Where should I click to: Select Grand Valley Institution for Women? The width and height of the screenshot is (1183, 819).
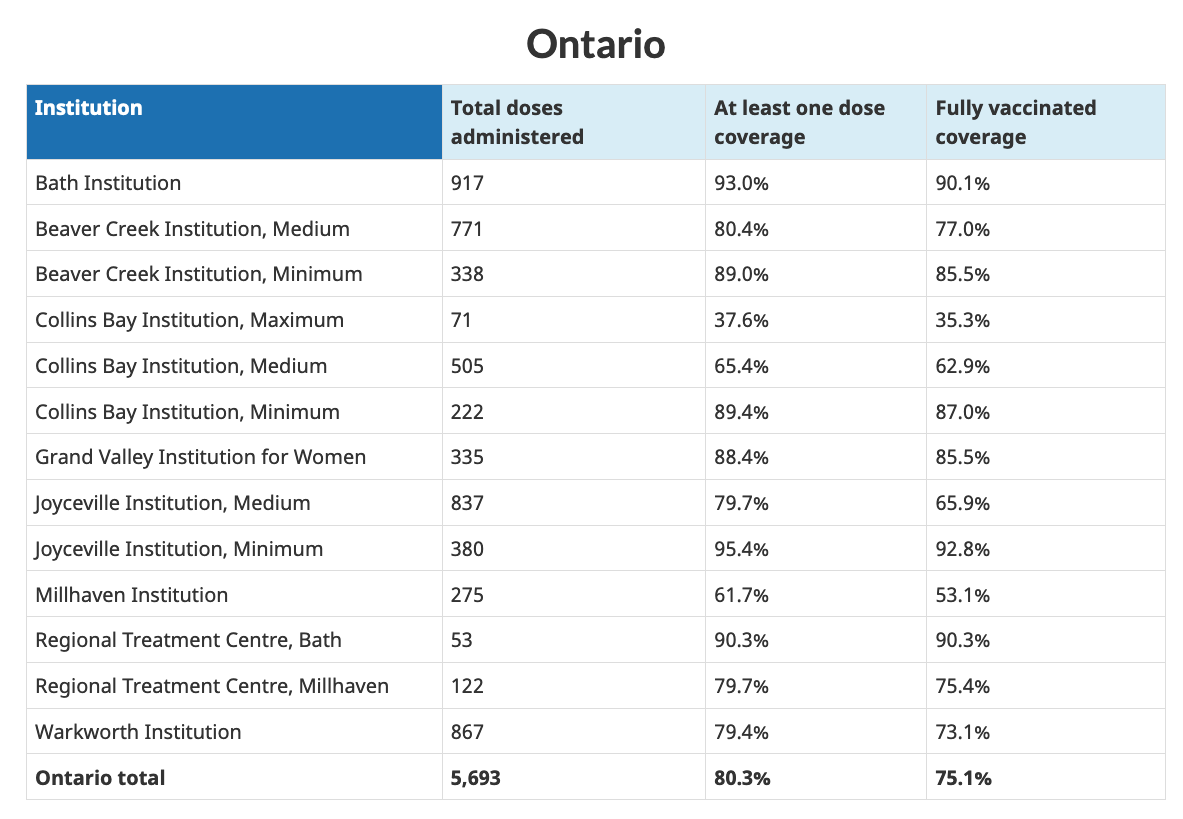[x=200, y=457]
